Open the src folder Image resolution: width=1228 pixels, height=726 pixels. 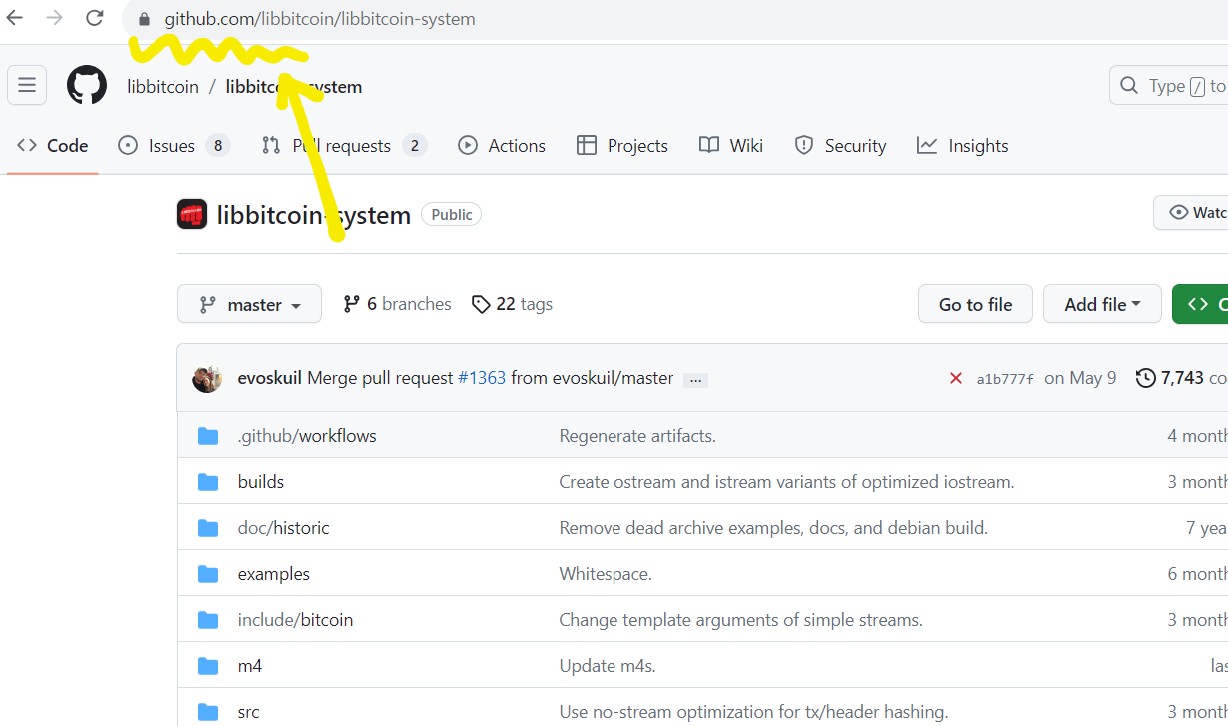248,712
